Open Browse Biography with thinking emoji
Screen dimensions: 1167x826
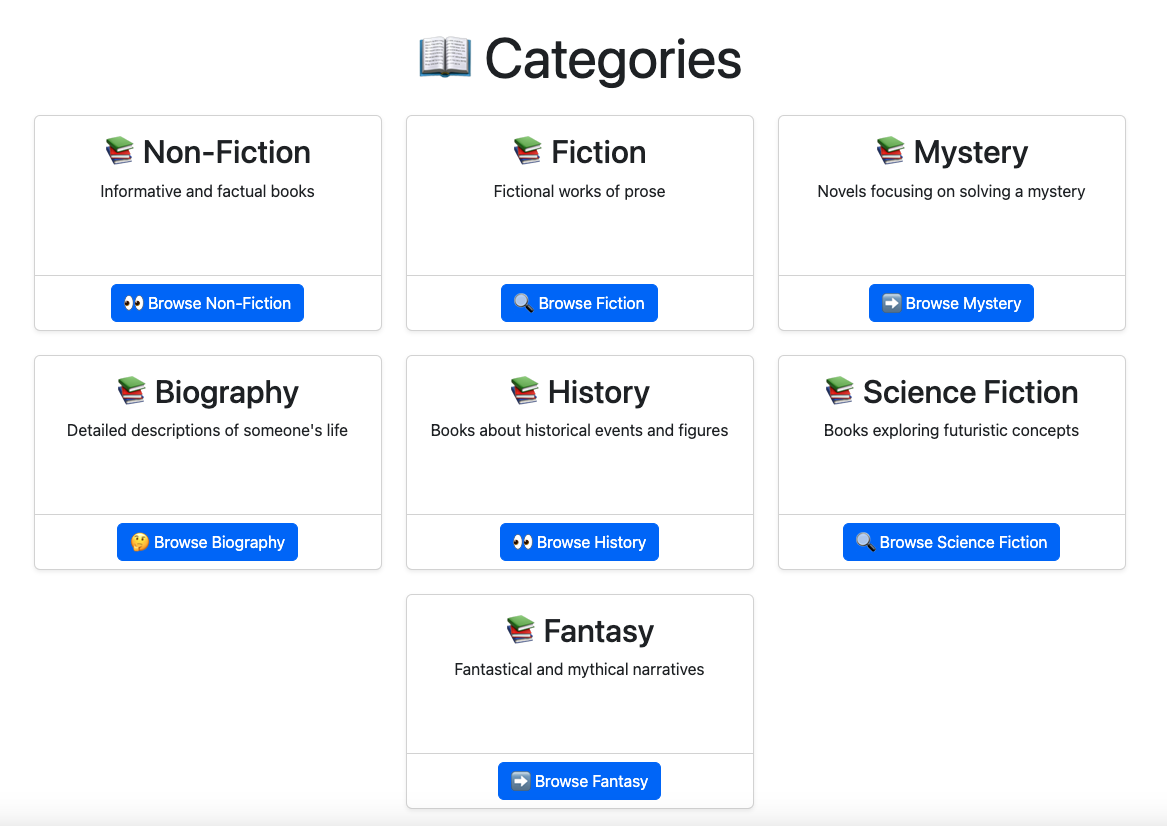click(208, 542)
